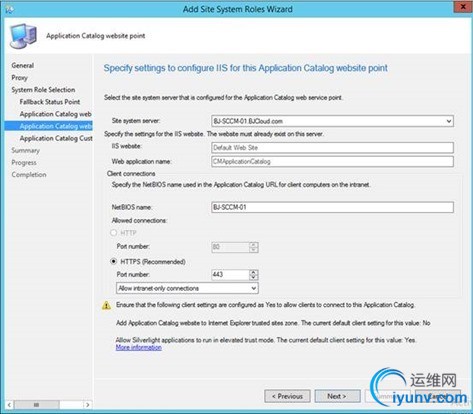Click the computer icon beside Application Catalog website point
The width and height of the screenshot is (473, 414).
click(x=23, y=36)
